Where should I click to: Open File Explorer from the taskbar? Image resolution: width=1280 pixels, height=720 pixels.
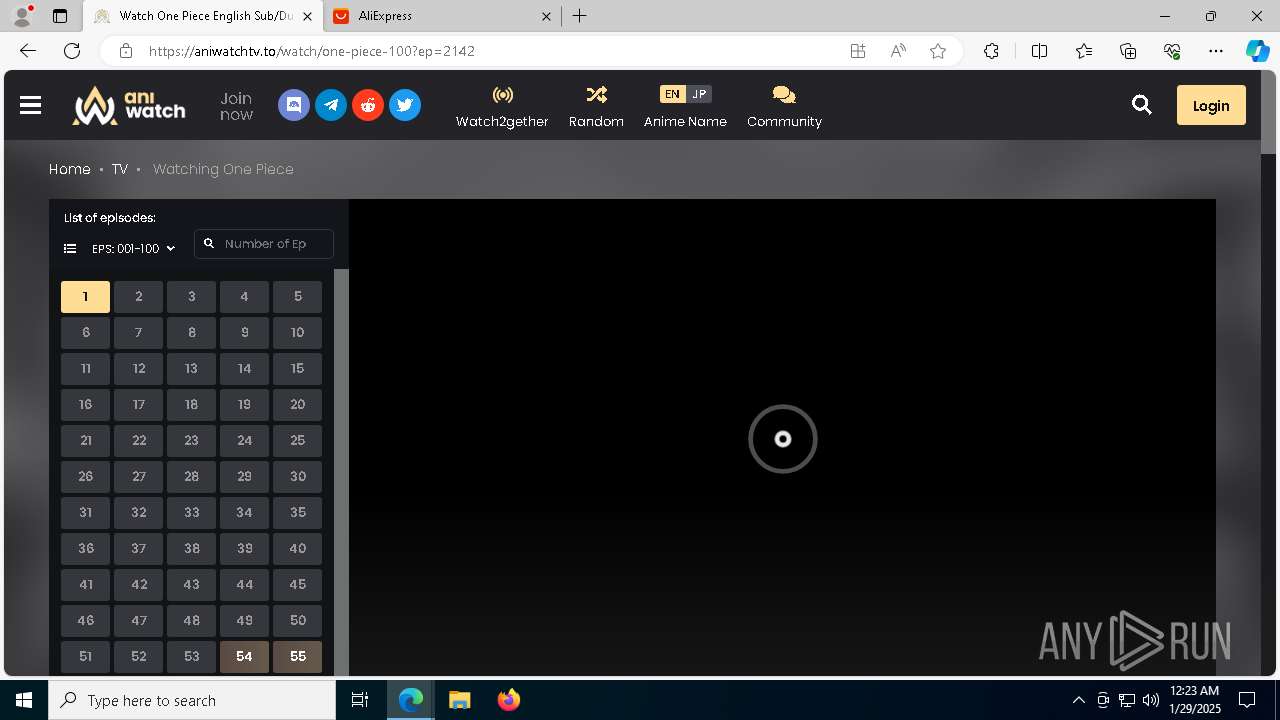tap(459, 700)
